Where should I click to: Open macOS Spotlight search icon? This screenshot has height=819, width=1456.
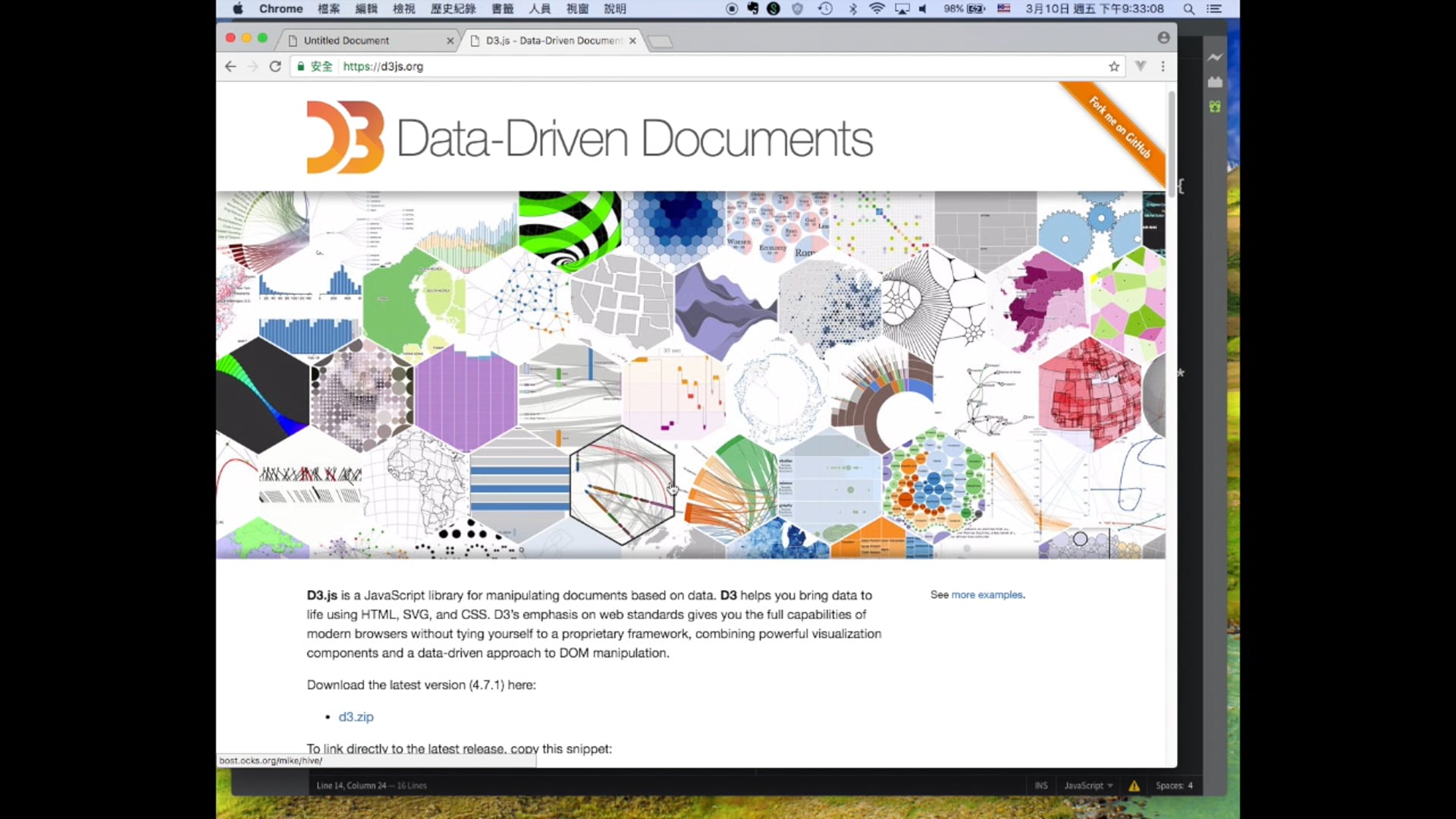coord(1188,9)
